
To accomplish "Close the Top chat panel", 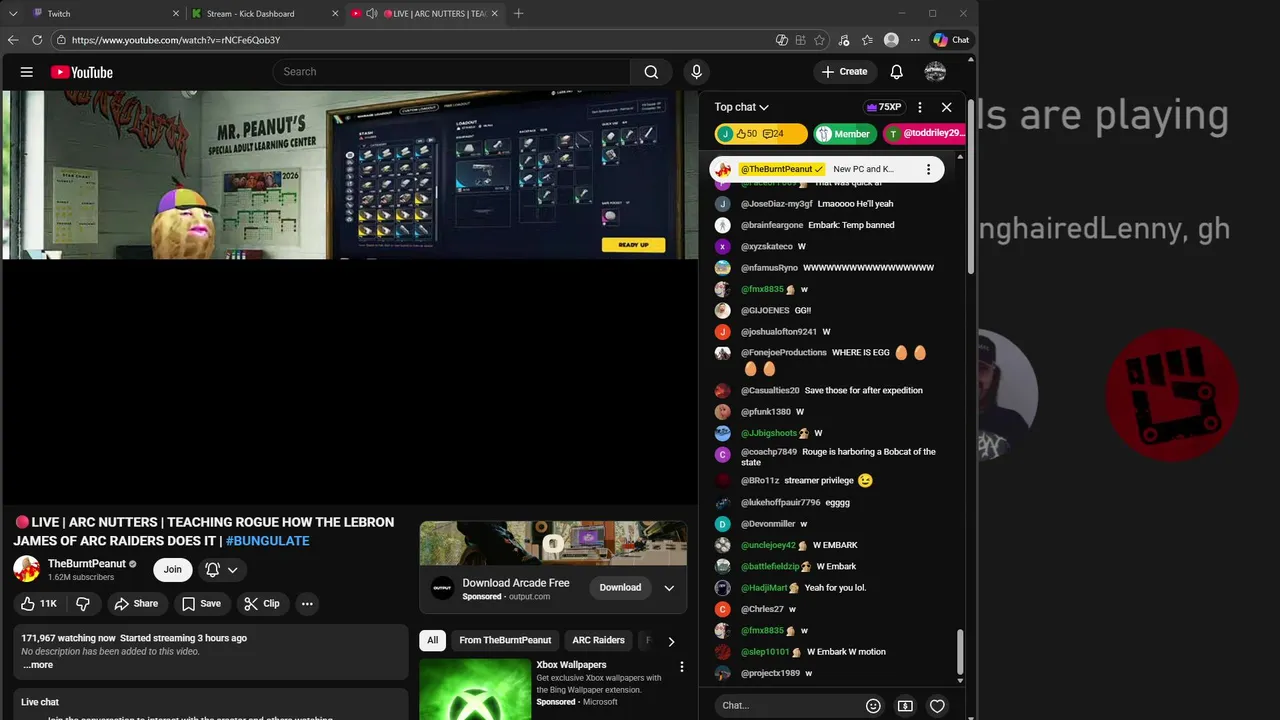I will 947,107.
